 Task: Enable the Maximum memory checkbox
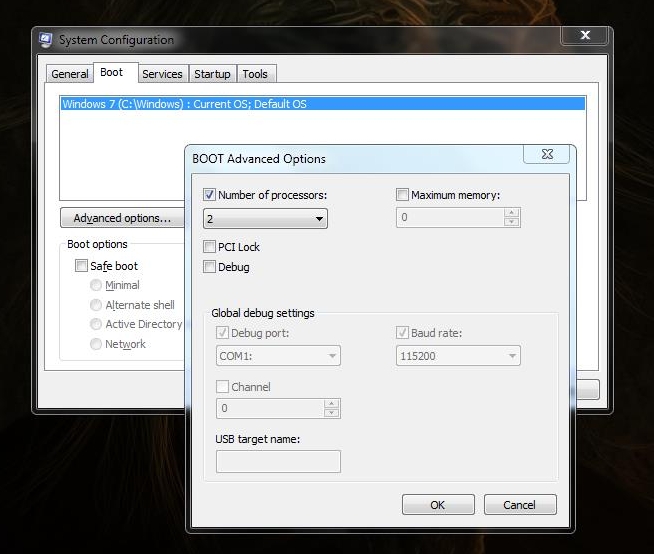[x=402, y=194]
